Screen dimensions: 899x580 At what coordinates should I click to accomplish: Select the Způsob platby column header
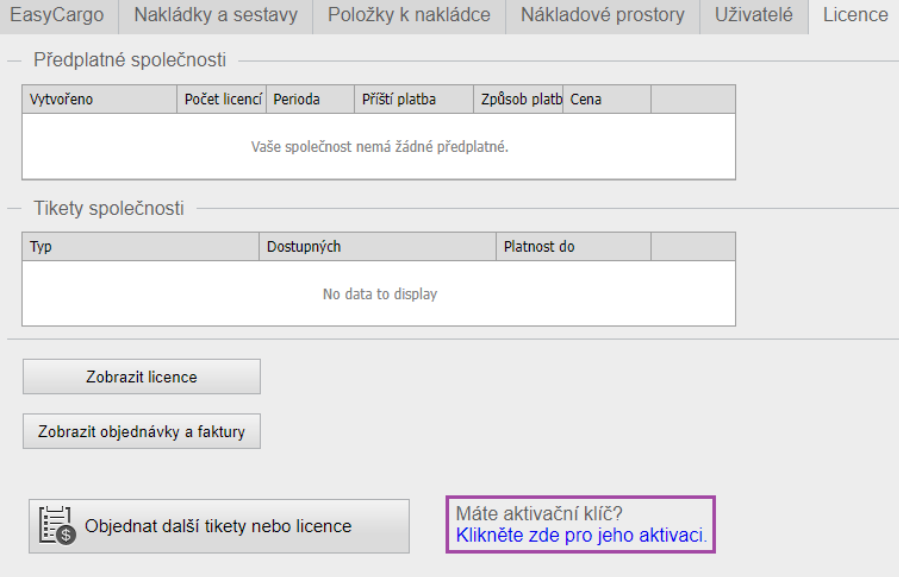click(x=519, y=99)
